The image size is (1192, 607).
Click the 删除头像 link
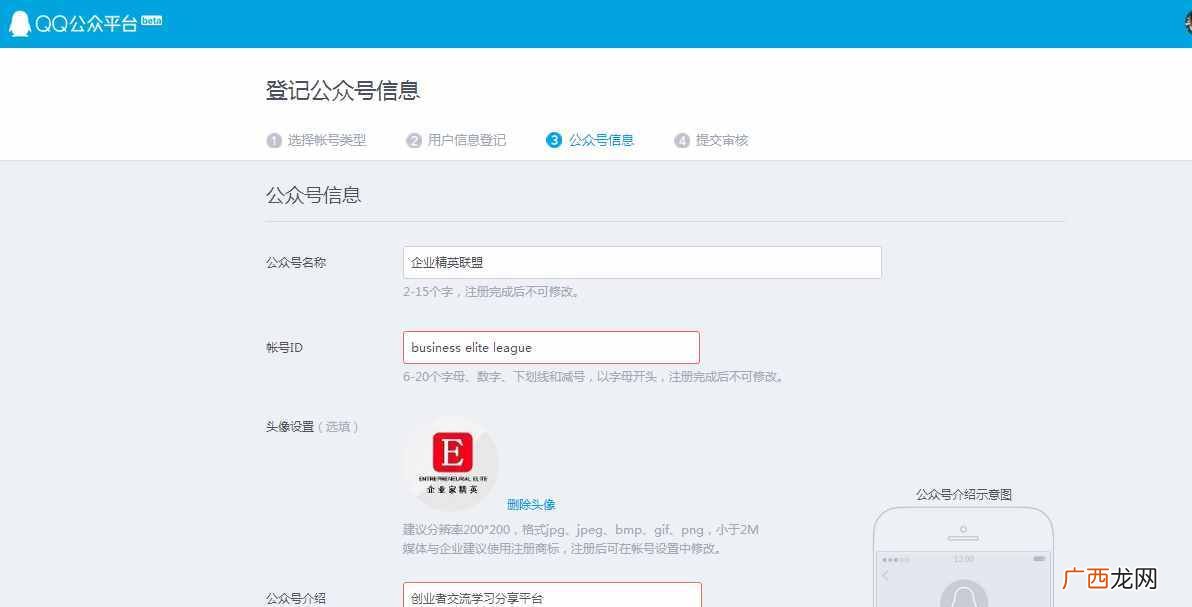531,504
